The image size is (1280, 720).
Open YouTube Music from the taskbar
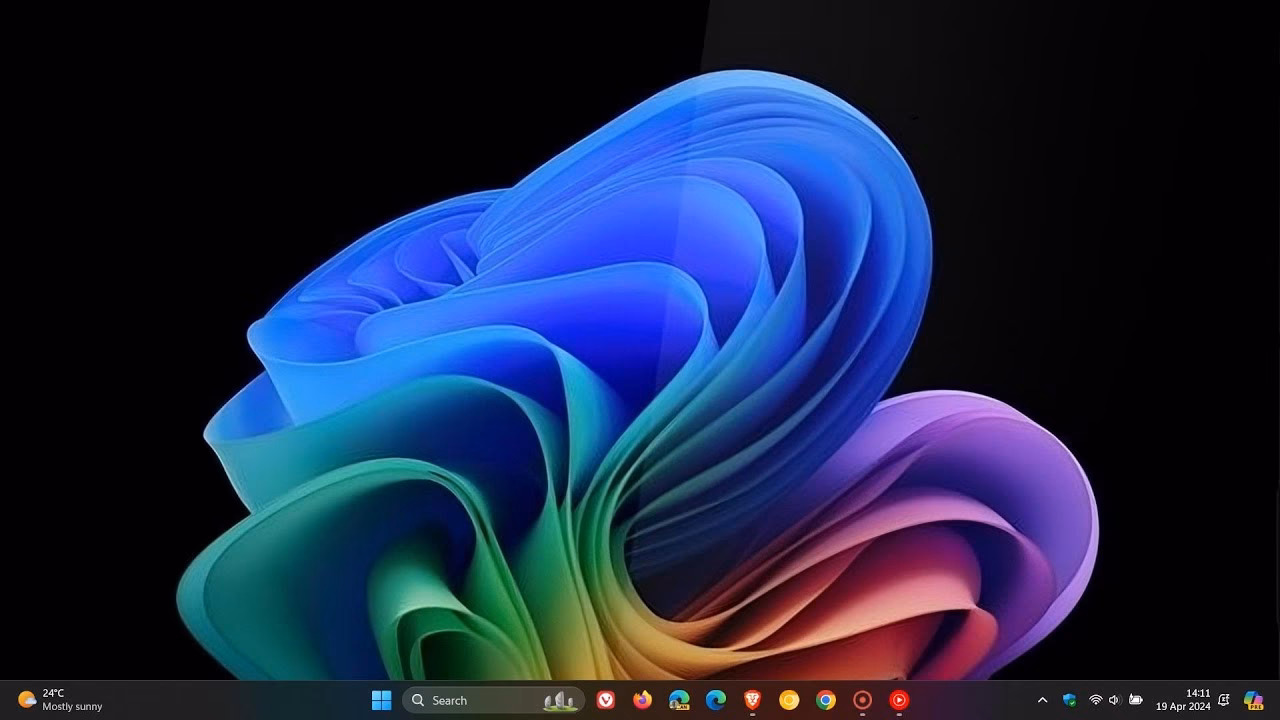coord(899,700)
